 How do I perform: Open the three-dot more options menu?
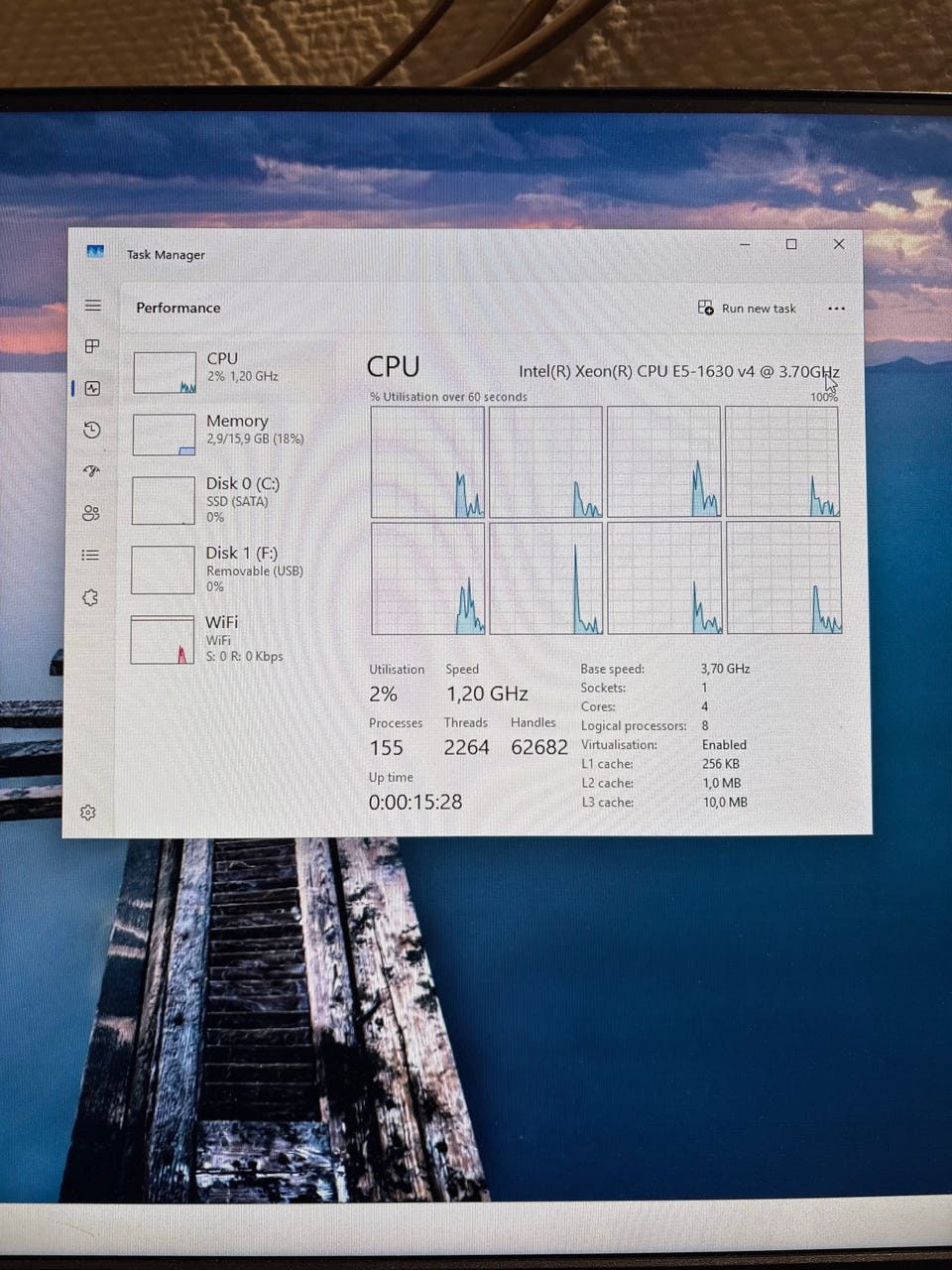(836, 309)
